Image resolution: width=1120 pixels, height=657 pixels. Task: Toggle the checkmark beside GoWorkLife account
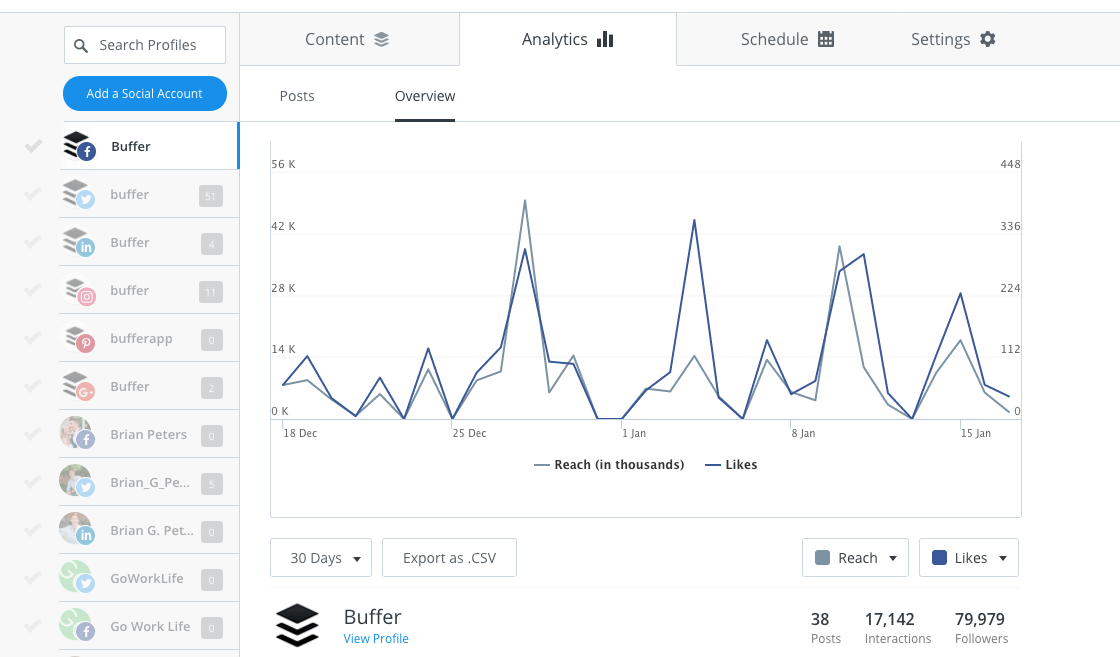pos(32,578)
